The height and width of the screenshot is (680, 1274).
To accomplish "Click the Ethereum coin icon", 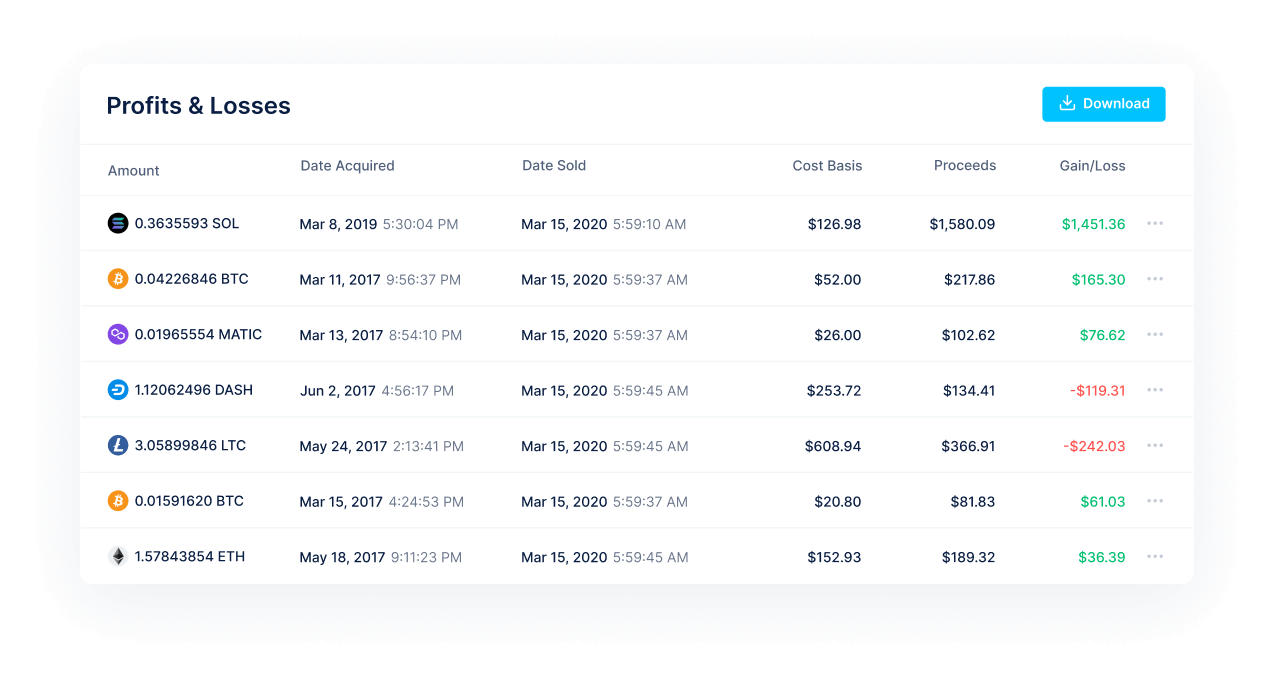I will 118,556.
